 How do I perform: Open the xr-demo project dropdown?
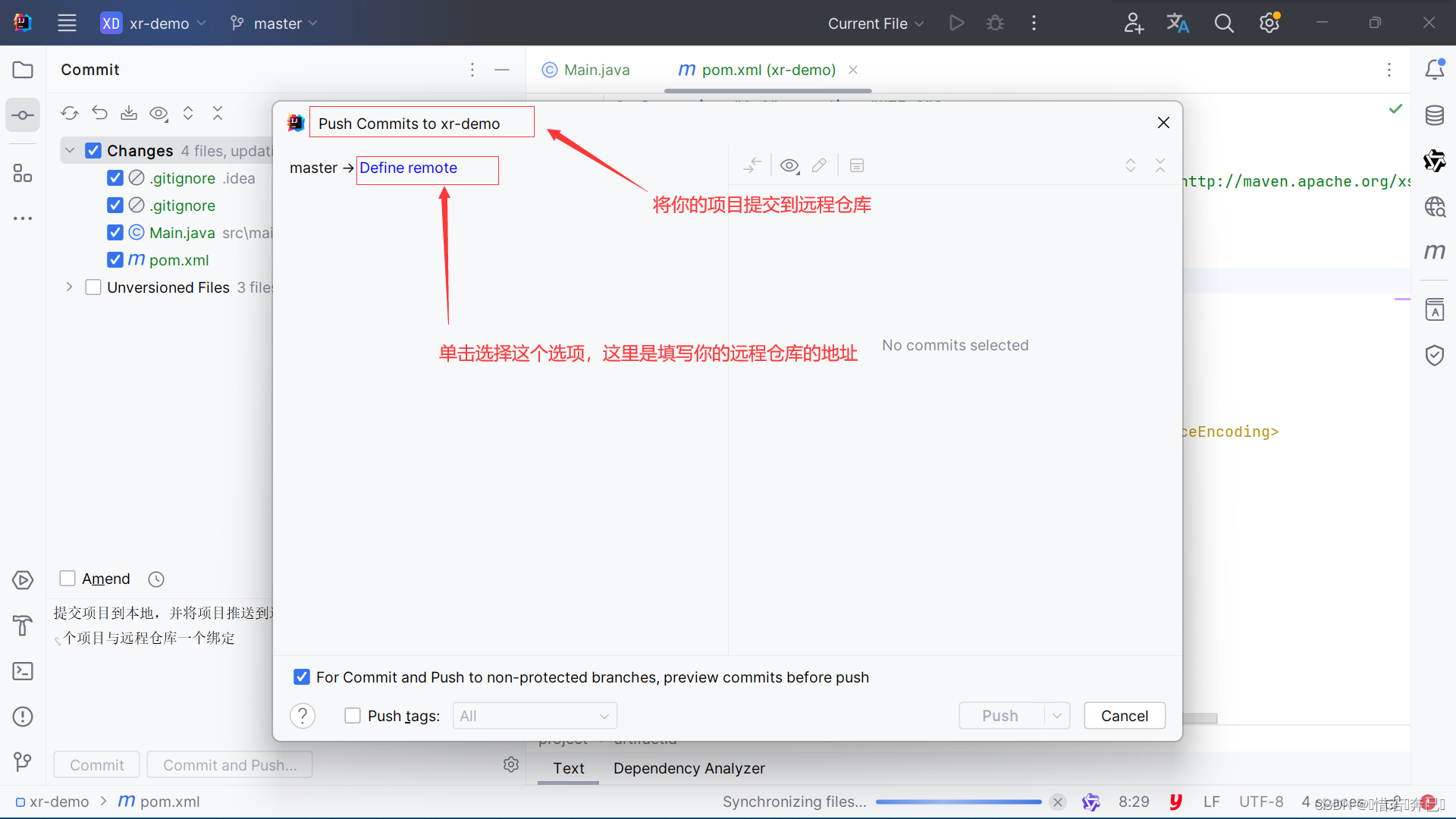(154, 24)
